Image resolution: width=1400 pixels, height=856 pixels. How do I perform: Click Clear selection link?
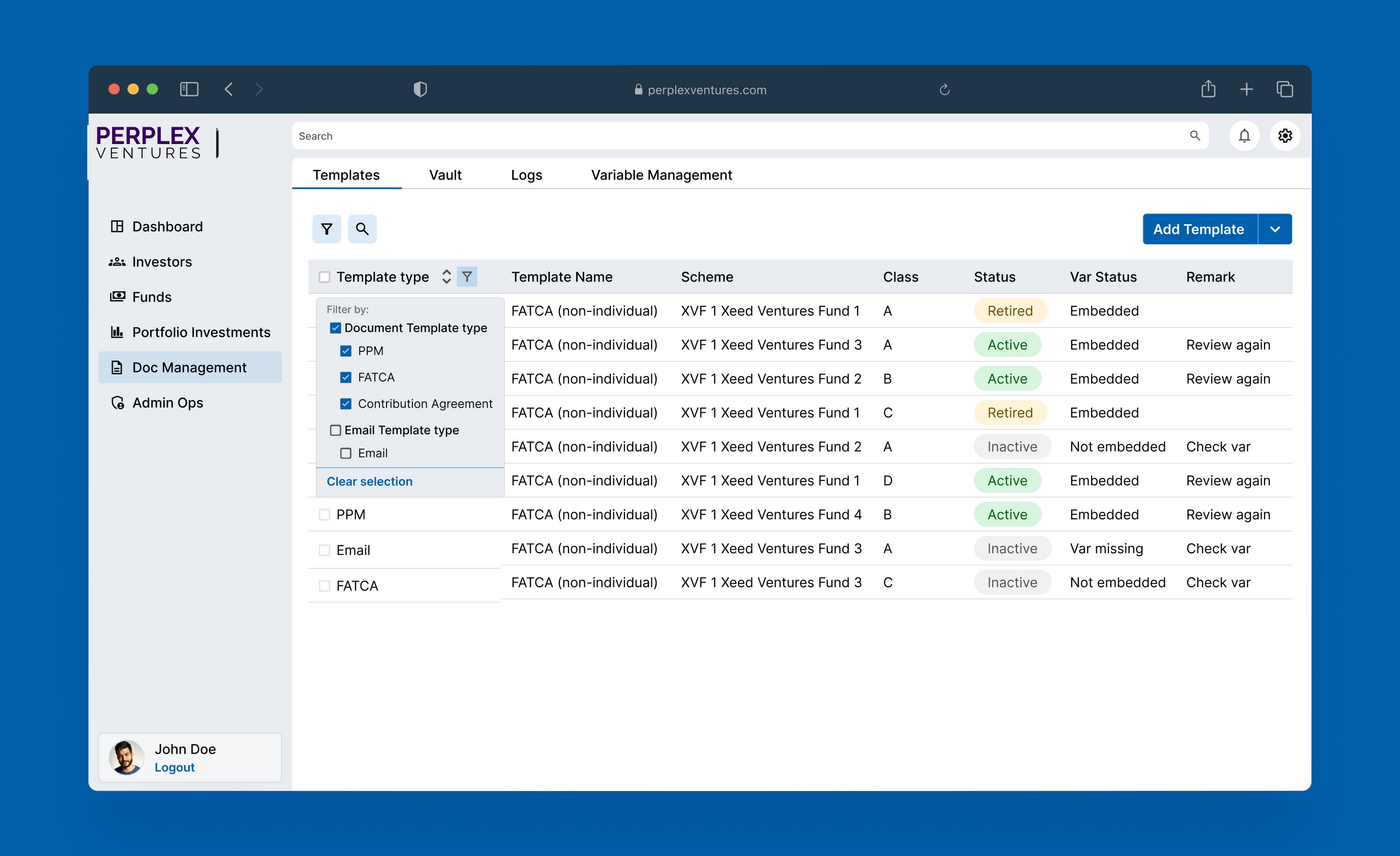pos(369,481)
